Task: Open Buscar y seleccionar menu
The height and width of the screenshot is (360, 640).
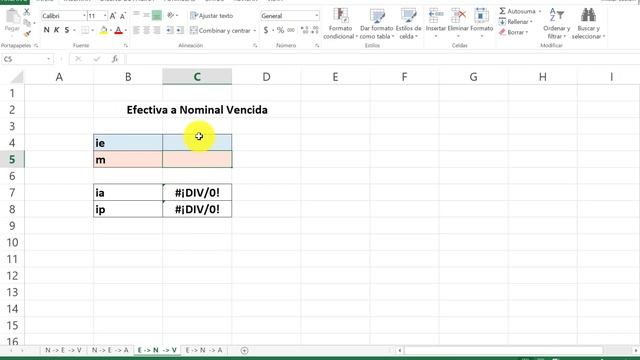Action: coord(588,24)
